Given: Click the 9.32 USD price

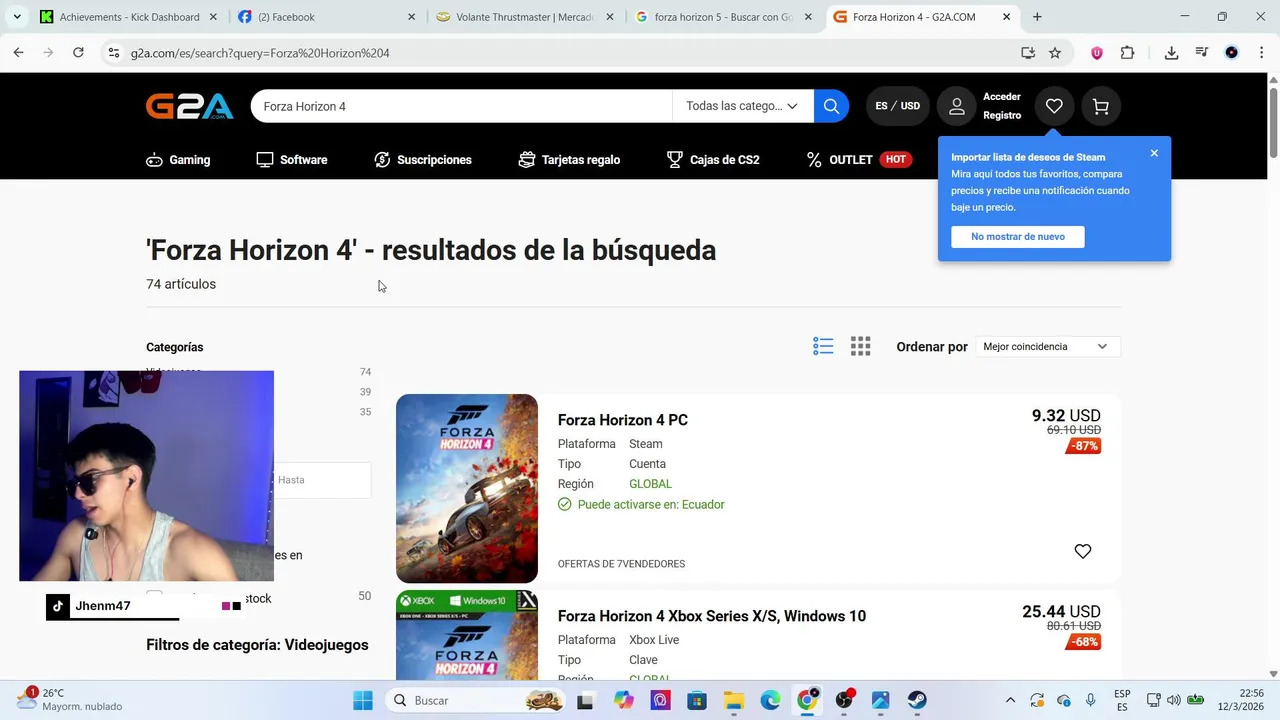Looking at the screenshot, I should [x=1066, y=416].
